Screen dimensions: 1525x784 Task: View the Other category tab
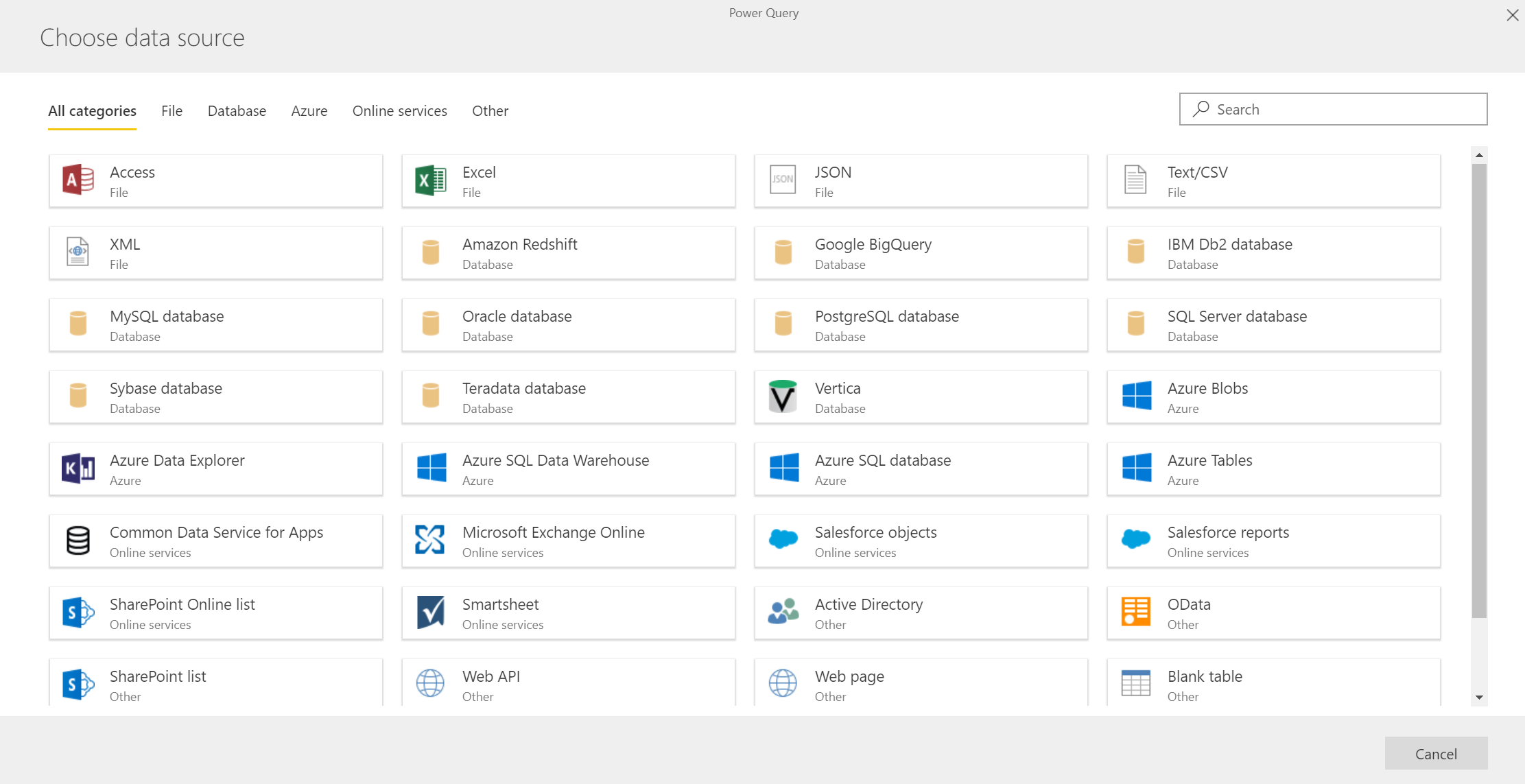[x=489, y=110]
